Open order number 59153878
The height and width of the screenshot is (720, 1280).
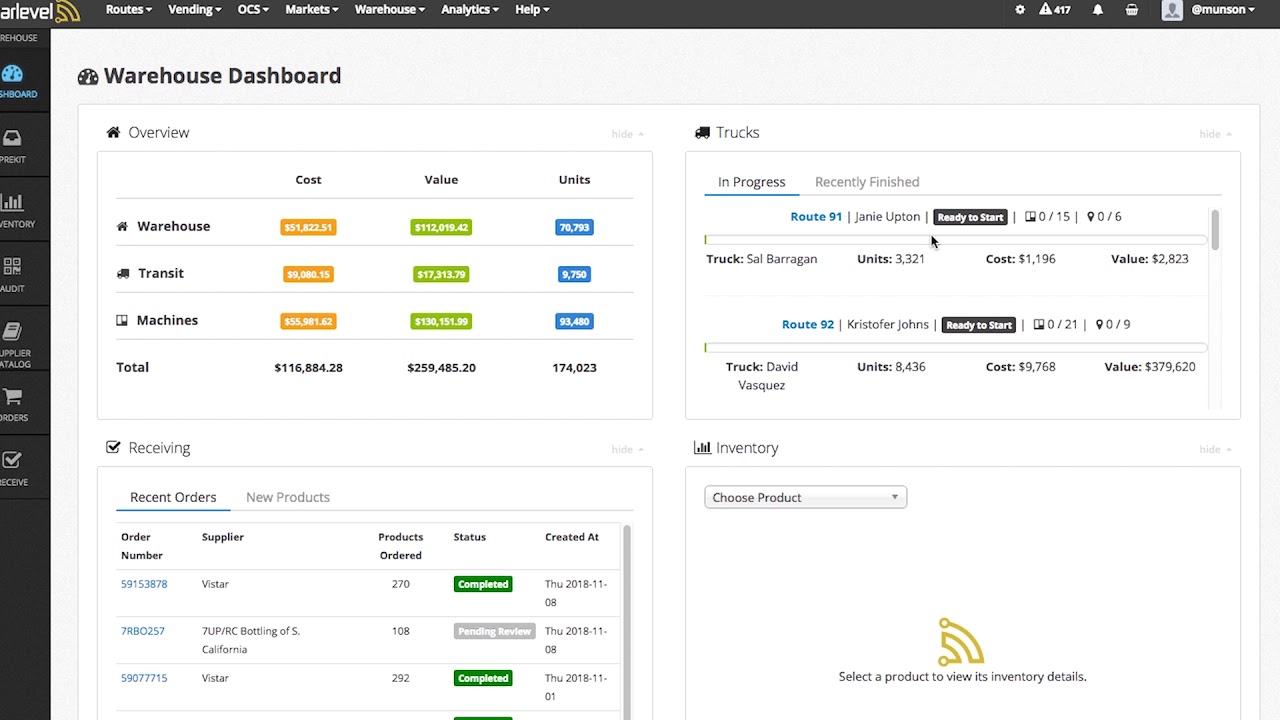click(144, 584)
